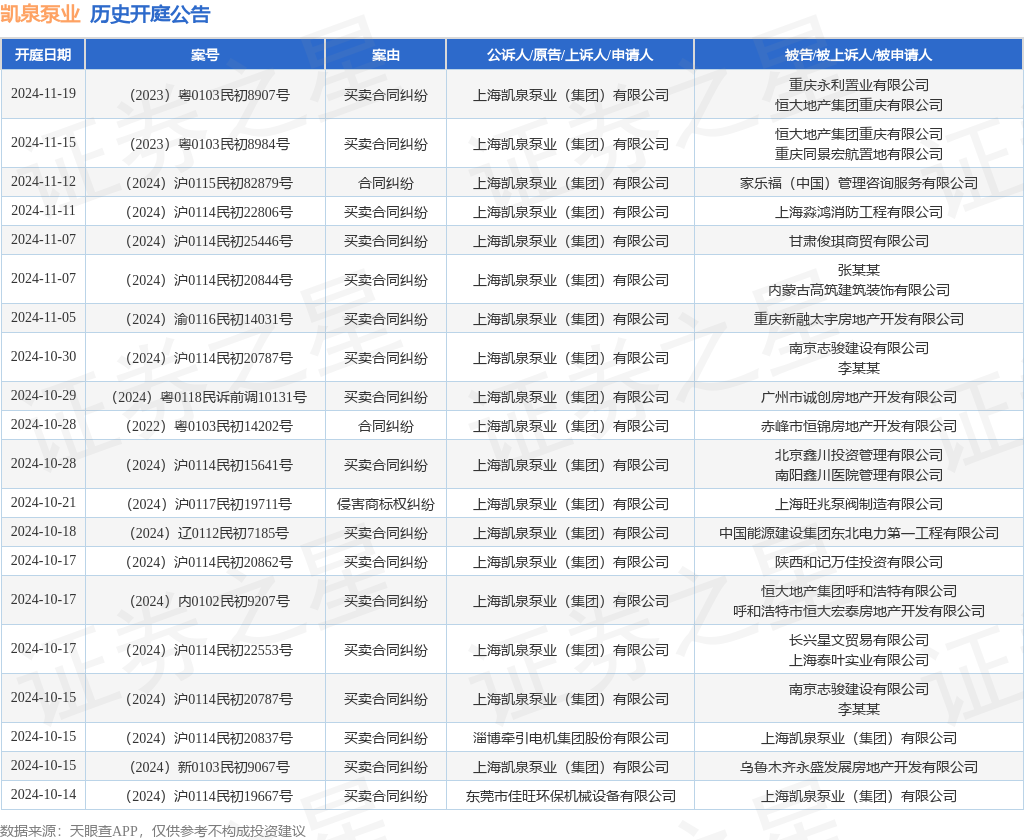Click the date 2024-11-19
1024x840 pixels.
pyautogui.click(x=43, y=93)
